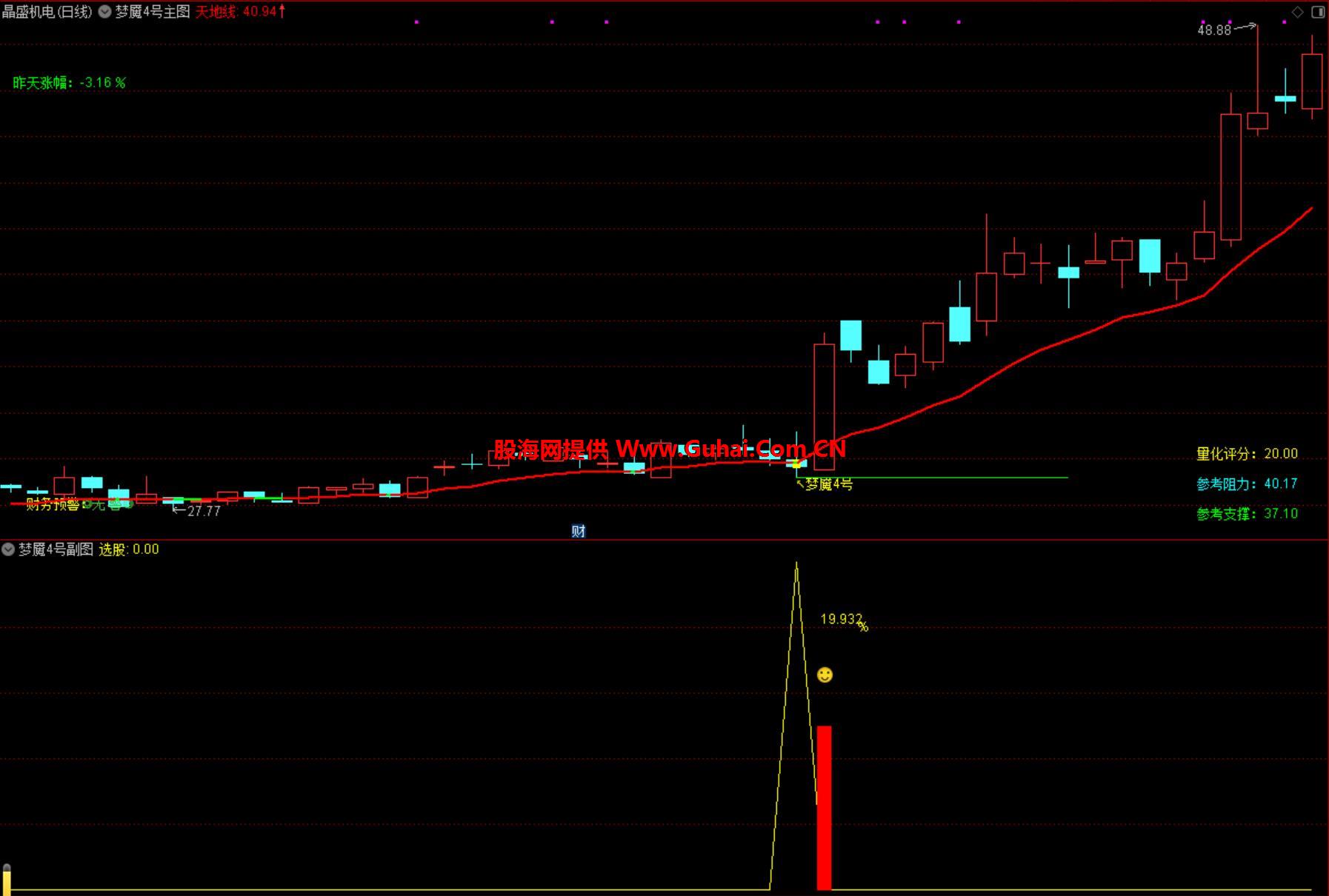Click the red up arrow beside 40.94
The image size is (1329, 896).
click(282, 11)
